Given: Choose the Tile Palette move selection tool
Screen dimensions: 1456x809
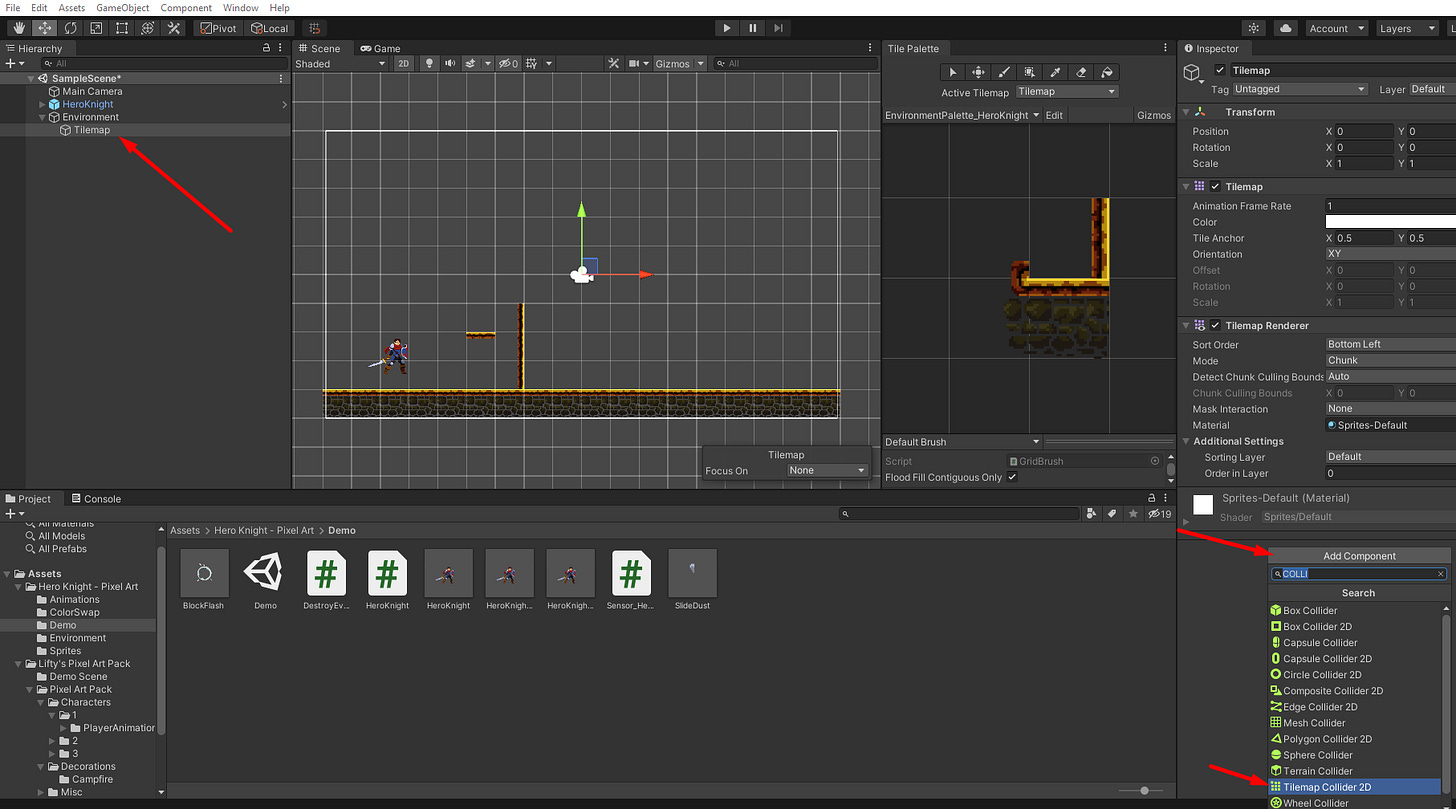Looking at the screenshot, I should tap(979, 72).
